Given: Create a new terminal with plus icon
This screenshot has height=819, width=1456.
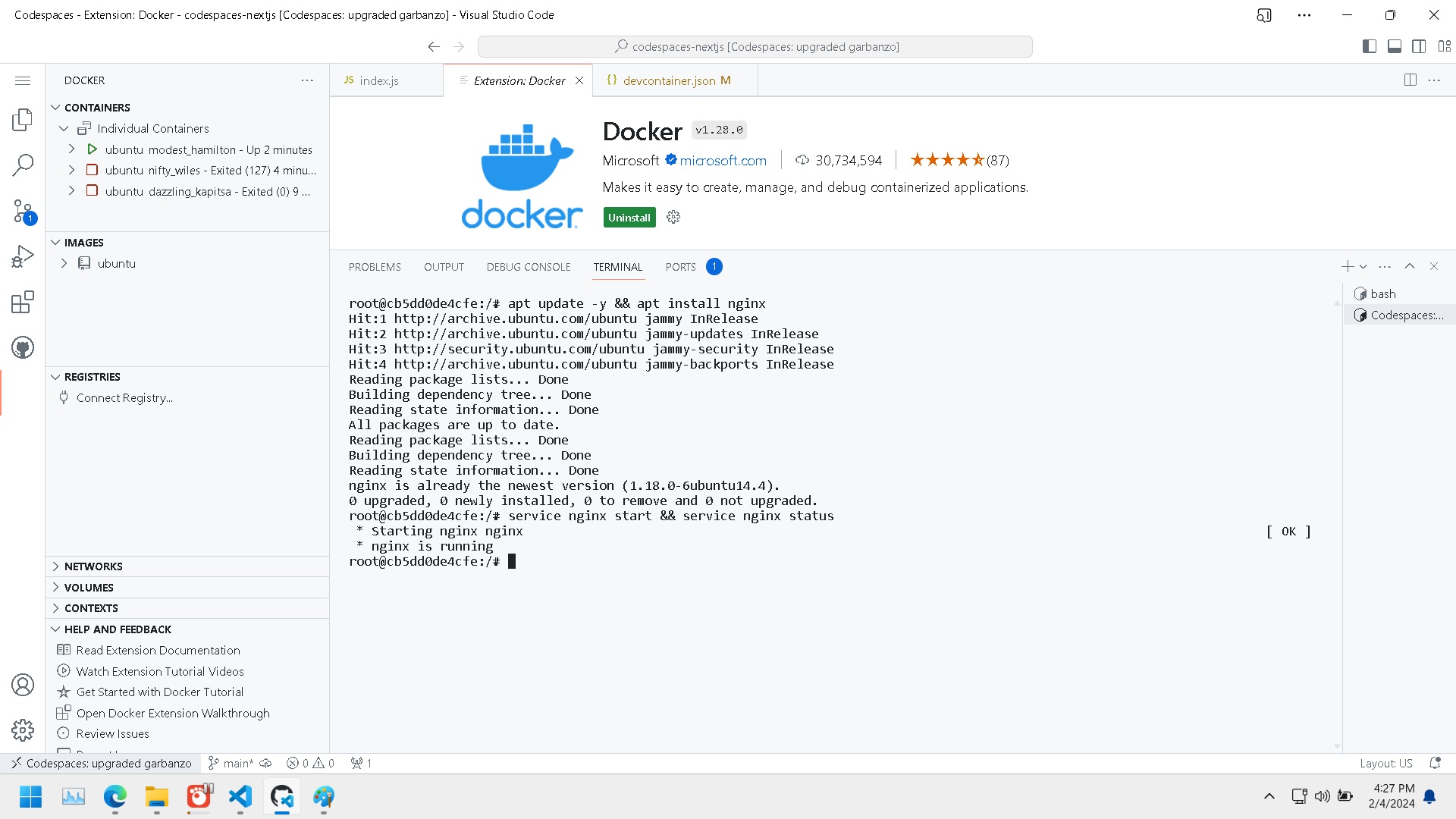Looking at the screenshot, I should (1347, 266).
